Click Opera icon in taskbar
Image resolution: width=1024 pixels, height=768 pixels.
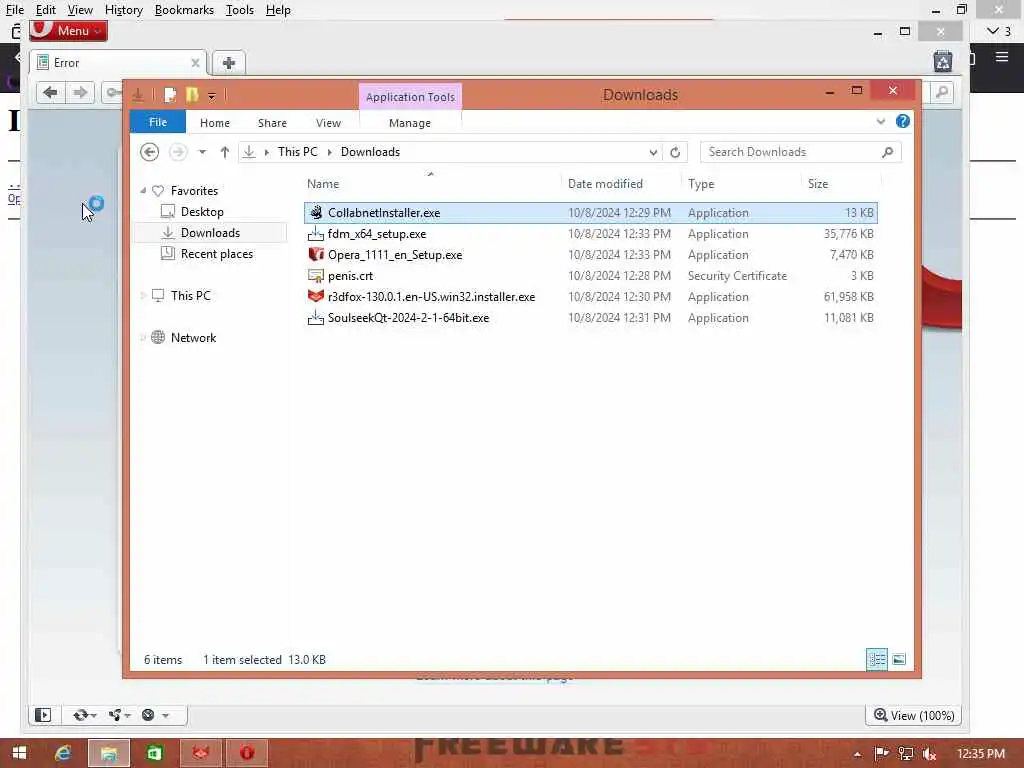[246, 754]
